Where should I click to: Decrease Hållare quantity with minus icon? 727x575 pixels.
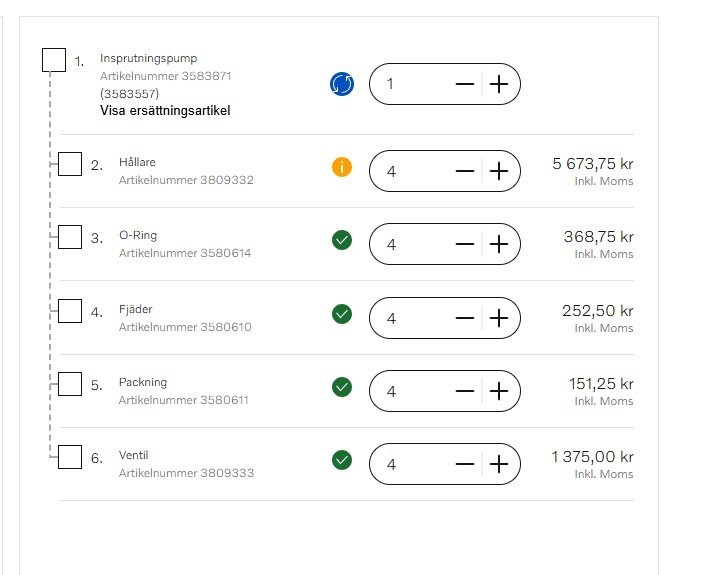point(465,171)
